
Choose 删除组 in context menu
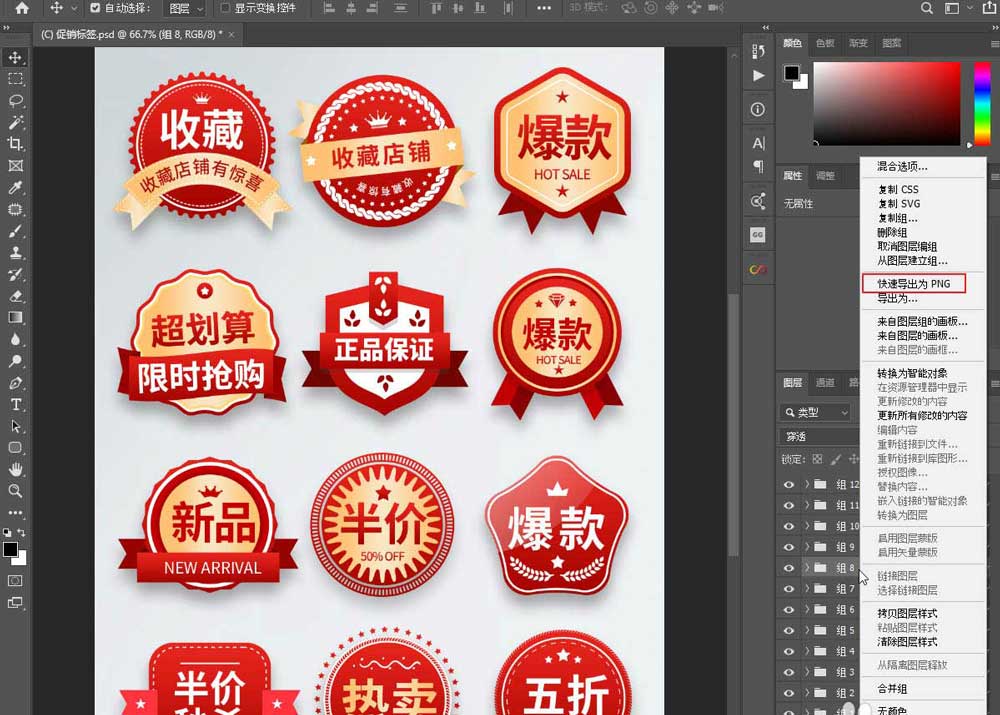(892, 233)
